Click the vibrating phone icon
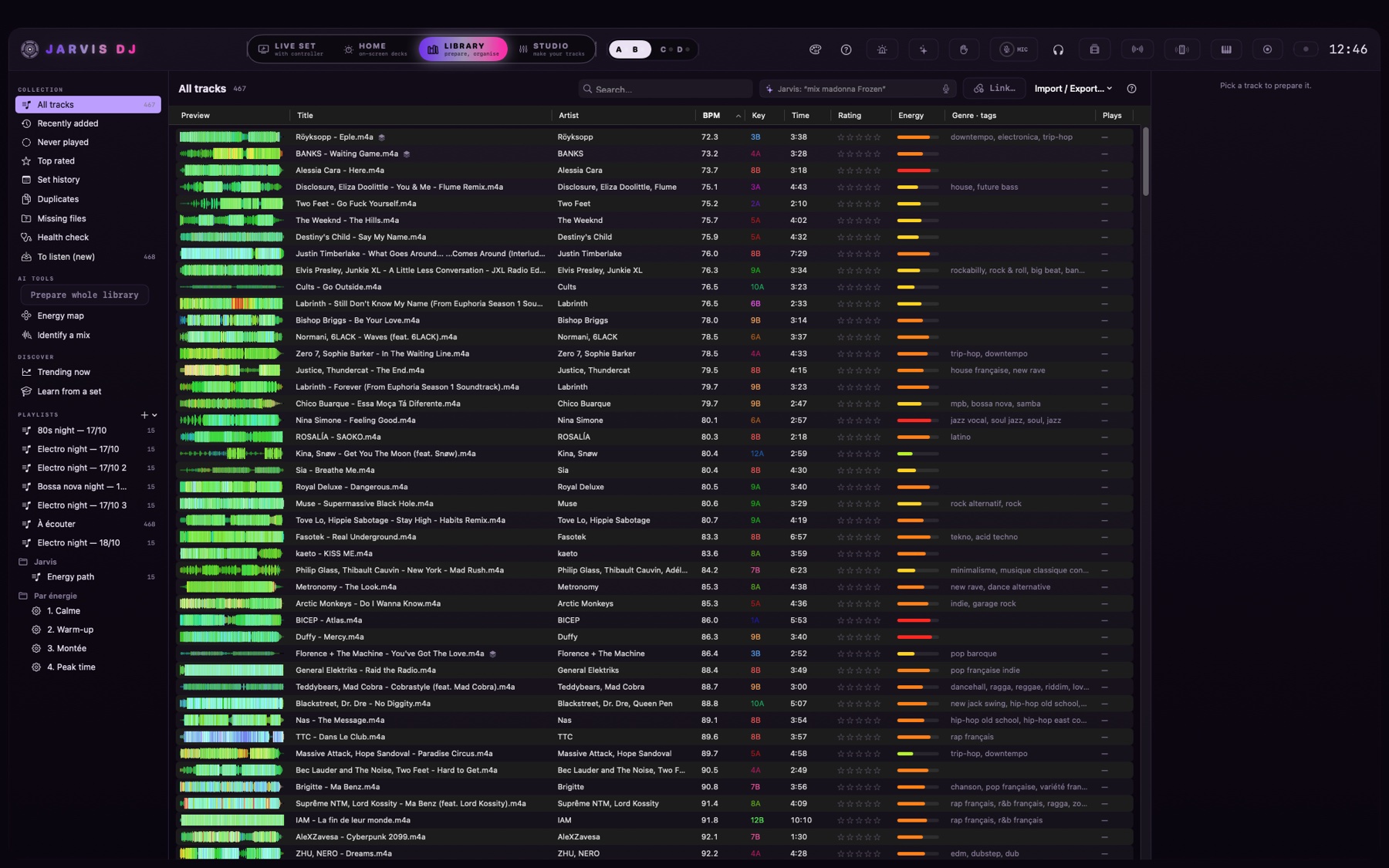 coord(1181,49)
